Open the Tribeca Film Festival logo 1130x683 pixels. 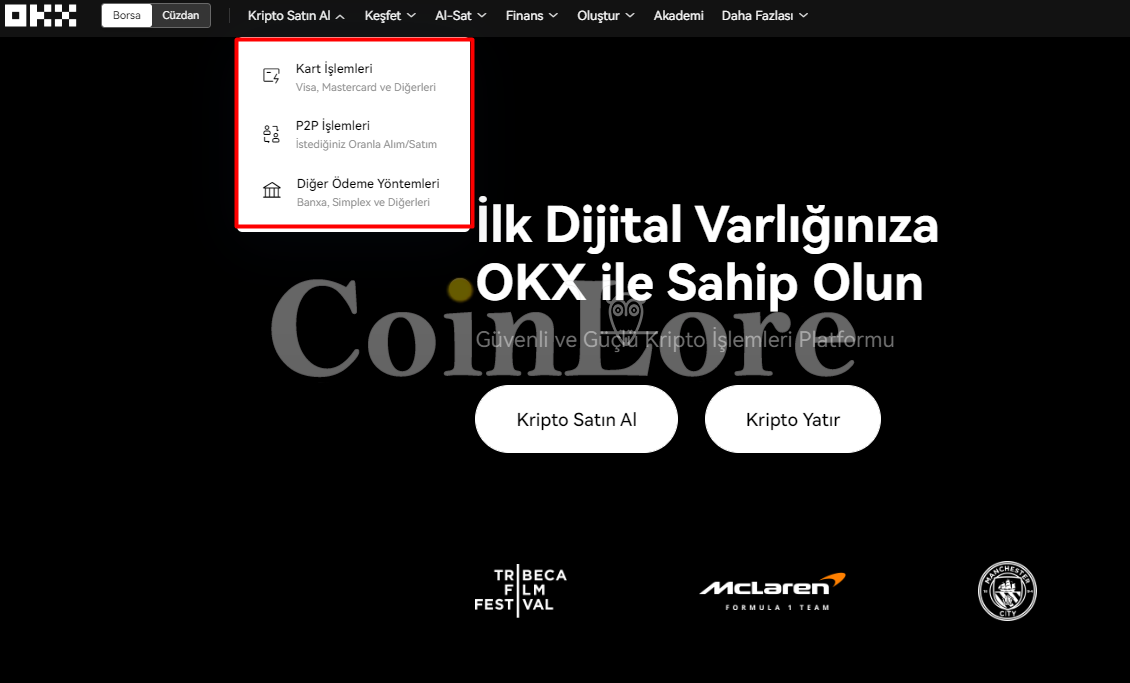(520, 592)
